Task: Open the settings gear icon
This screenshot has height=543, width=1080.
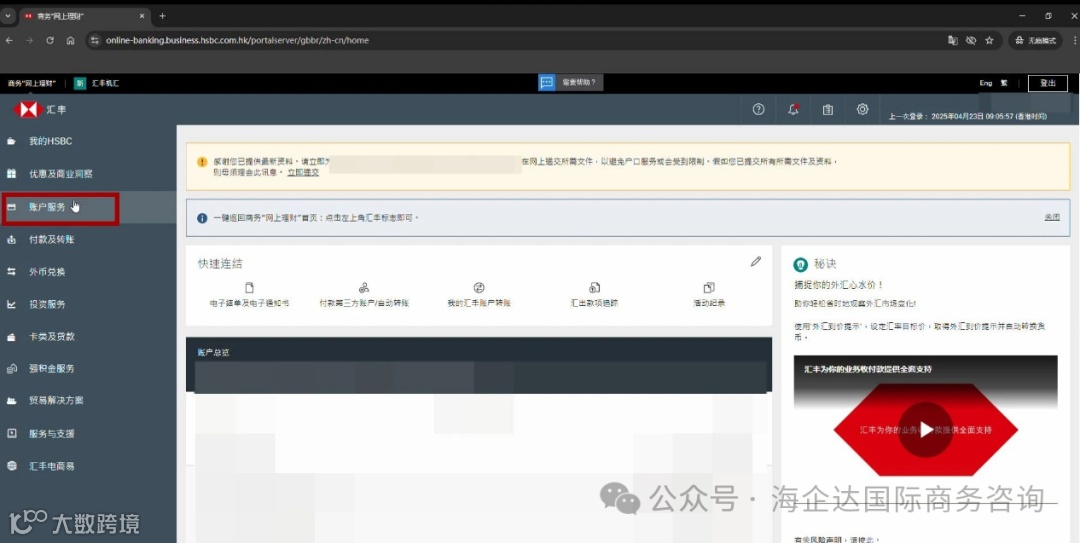Action: pos(862,109)
